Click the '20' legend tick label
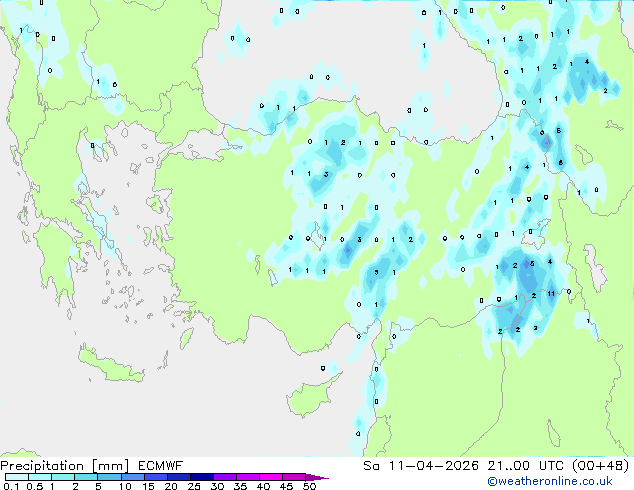The width and height of the screenshot is (634, 490). (x=171, y=486)
